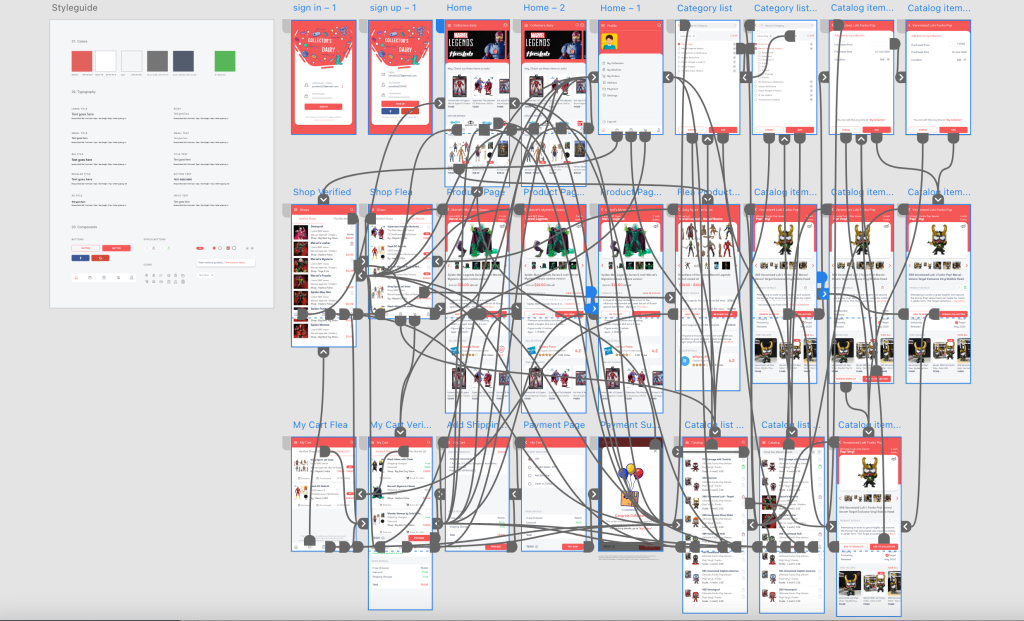Click the balloons illustration on Payment Success artboard
This screenshot has height=621, width=1024.
pos(627,476)
